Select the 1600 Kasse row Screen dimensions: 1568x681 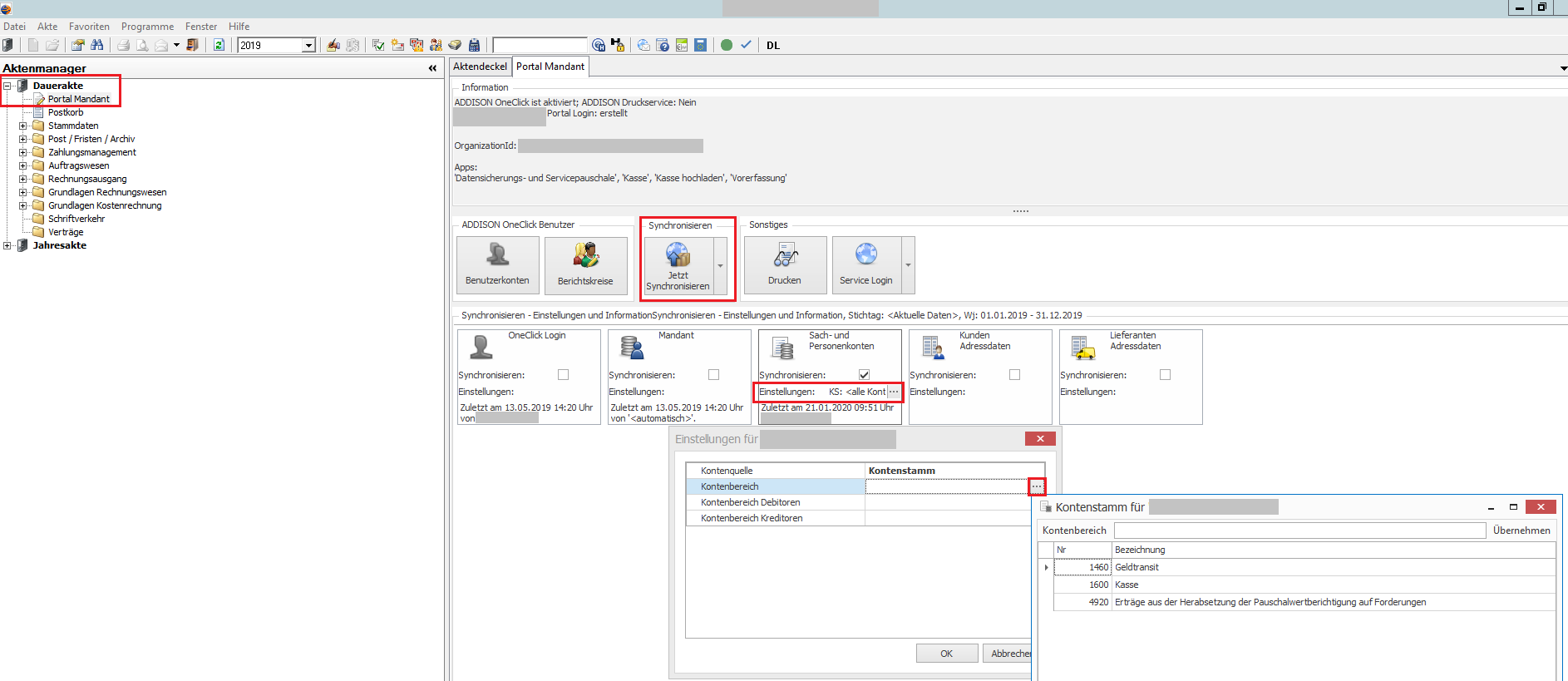(x=1304, y=585)
